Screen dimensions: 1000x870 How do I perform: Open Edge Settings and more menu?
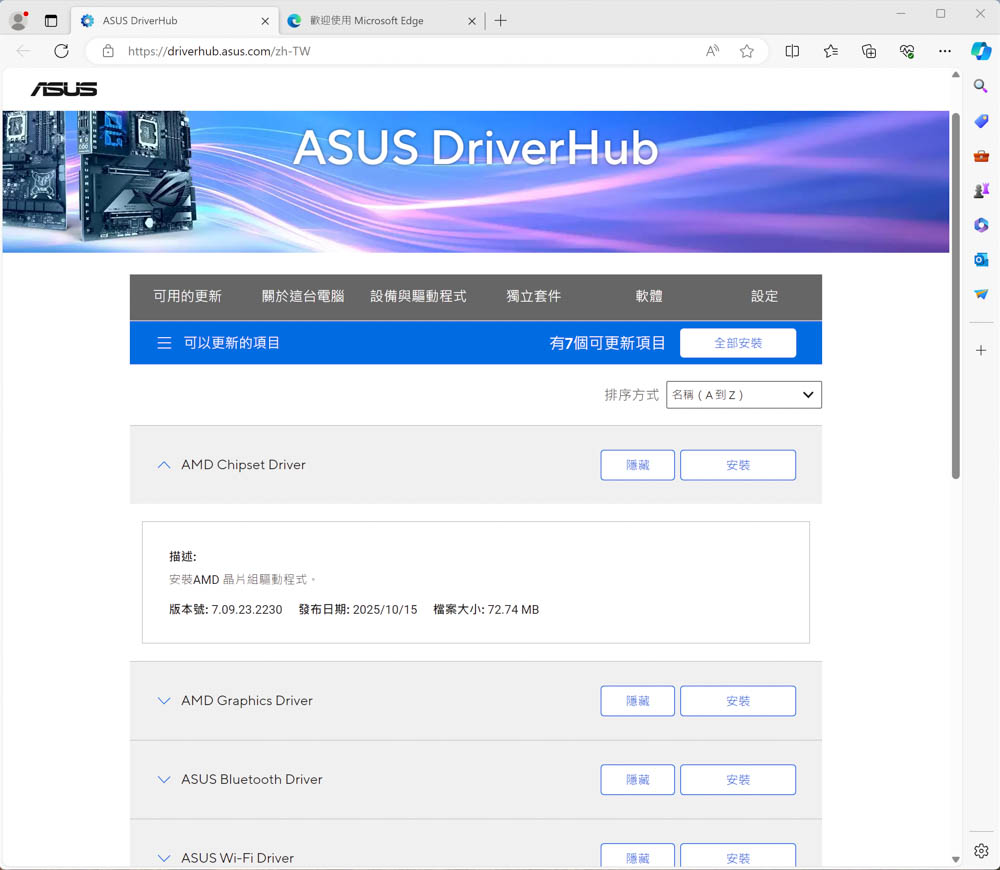945,51
